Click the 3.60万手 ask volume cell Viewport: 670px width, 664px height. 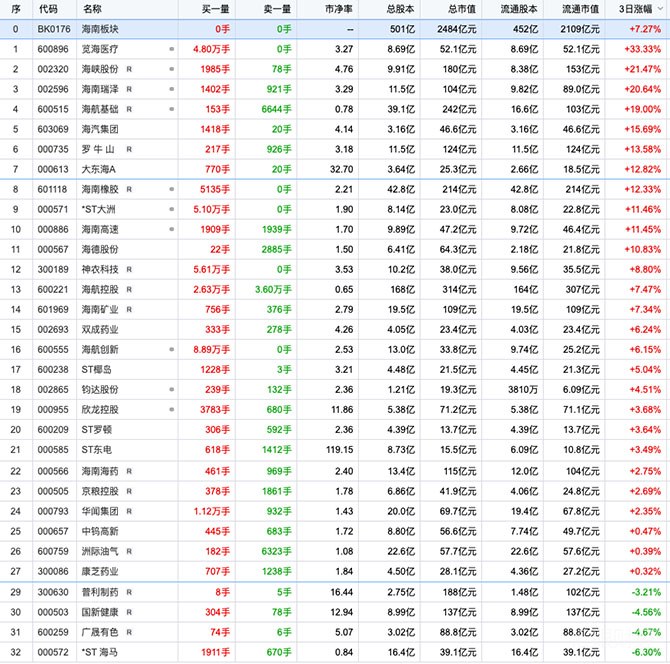[273, 290]
